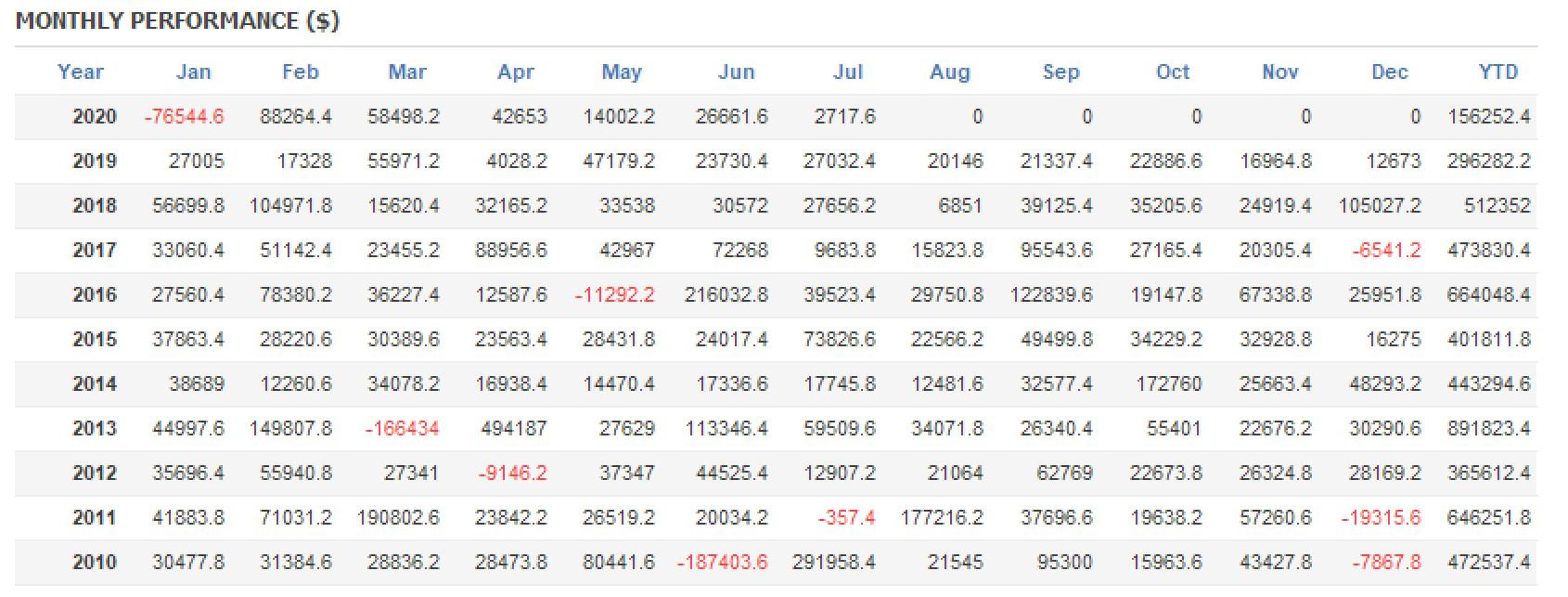Click the 2016 May loss -11292.2
The width and height of the screenshot is (1568, 597).
pos(614,295)
